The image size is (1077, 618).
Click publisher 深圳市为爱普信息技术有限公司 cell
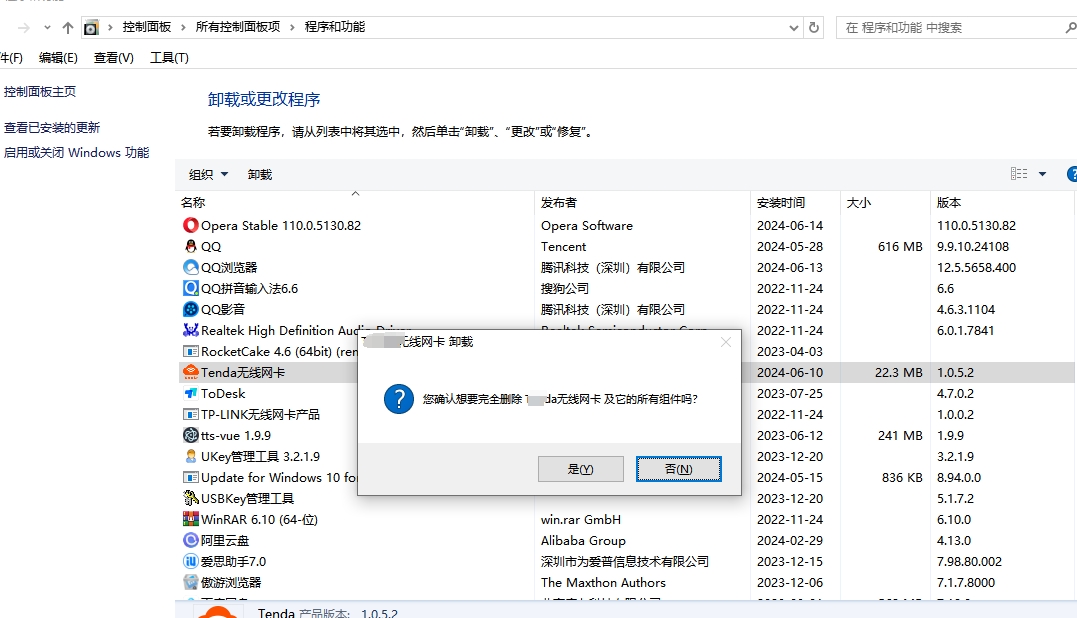624,561
